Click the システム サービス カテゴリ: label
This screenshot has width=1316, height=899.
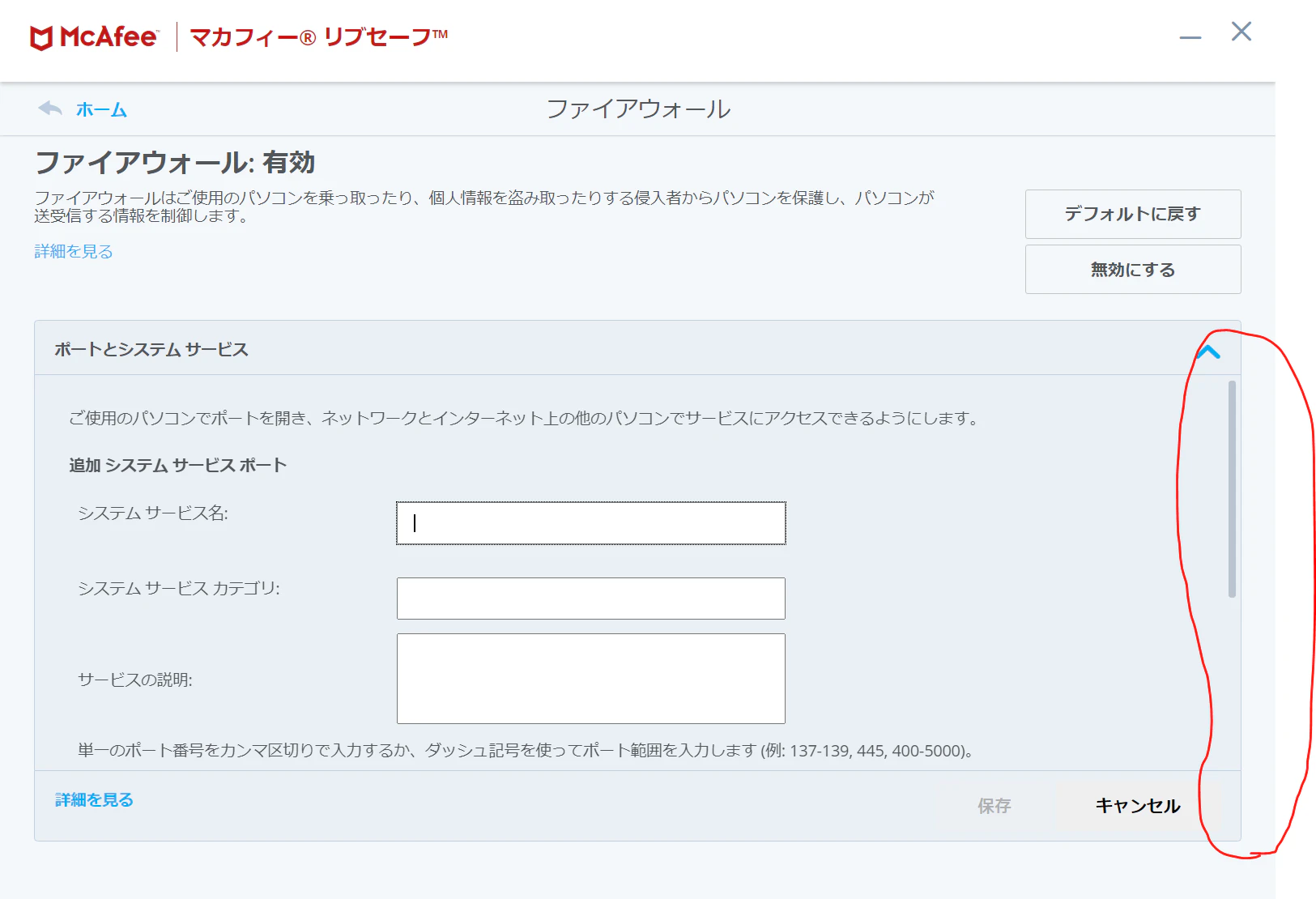[179, 589]
